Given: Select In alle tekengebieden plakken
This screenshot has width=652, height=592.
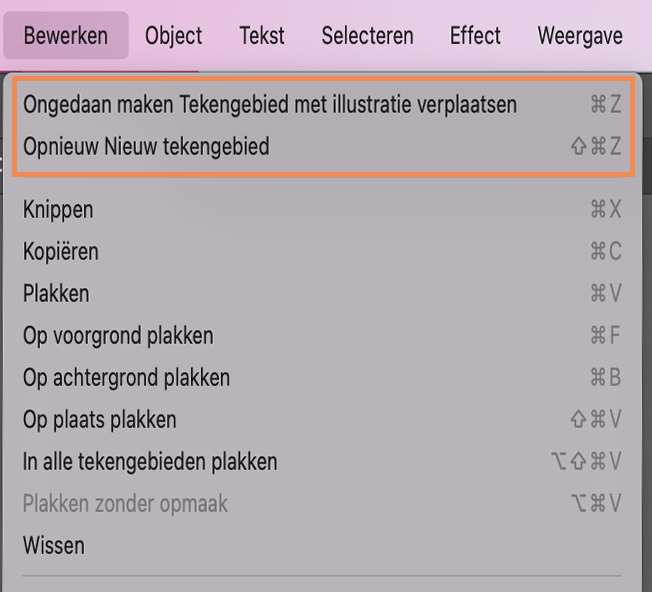Looking at the screenshot, I should (150, 462).
